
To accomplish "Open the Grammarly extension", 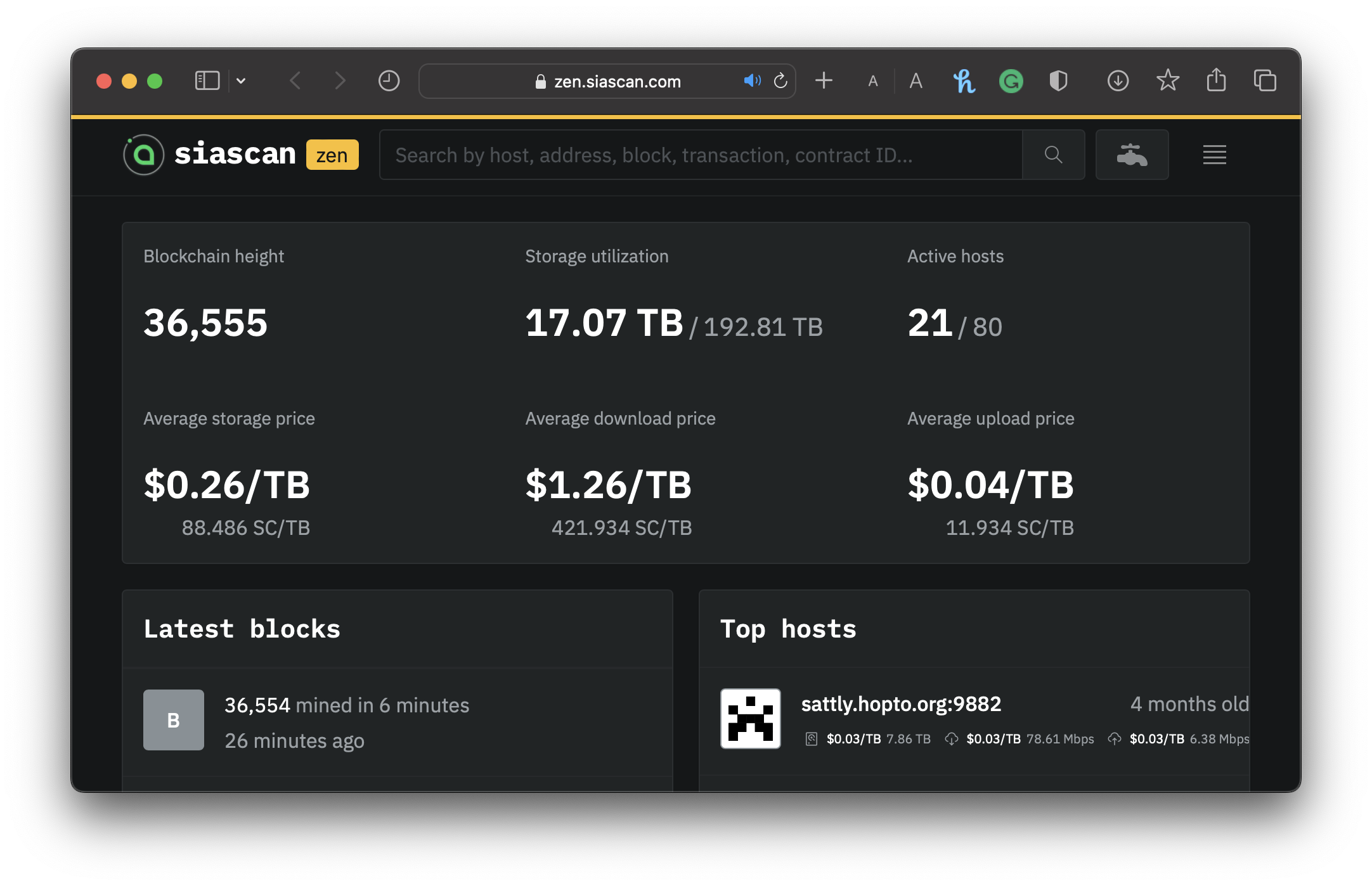I will [x=1011, y=80].
